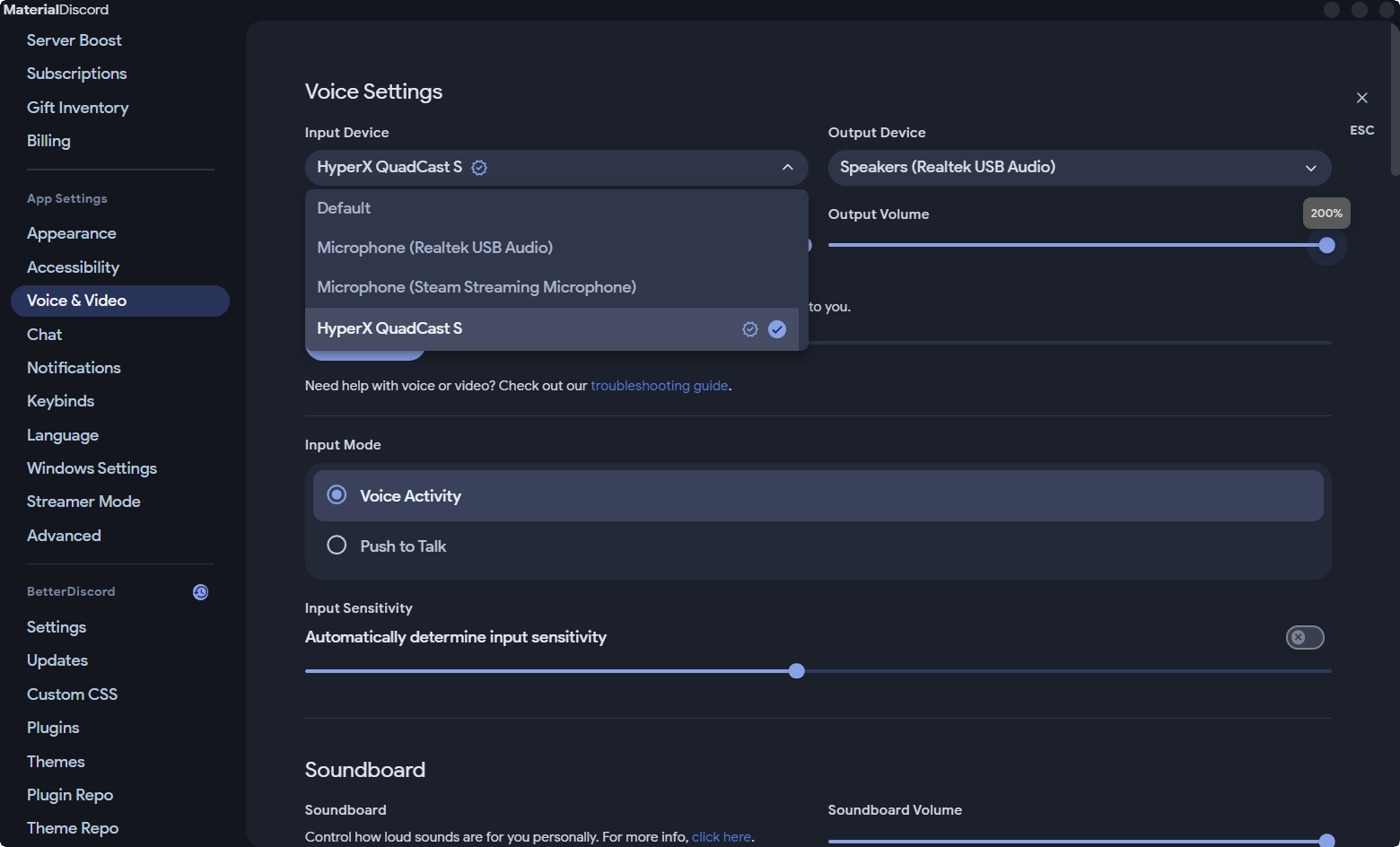Open Streamer Mode settings
The width and height of the screenshot is (1400, 847).
coord(83,502)
